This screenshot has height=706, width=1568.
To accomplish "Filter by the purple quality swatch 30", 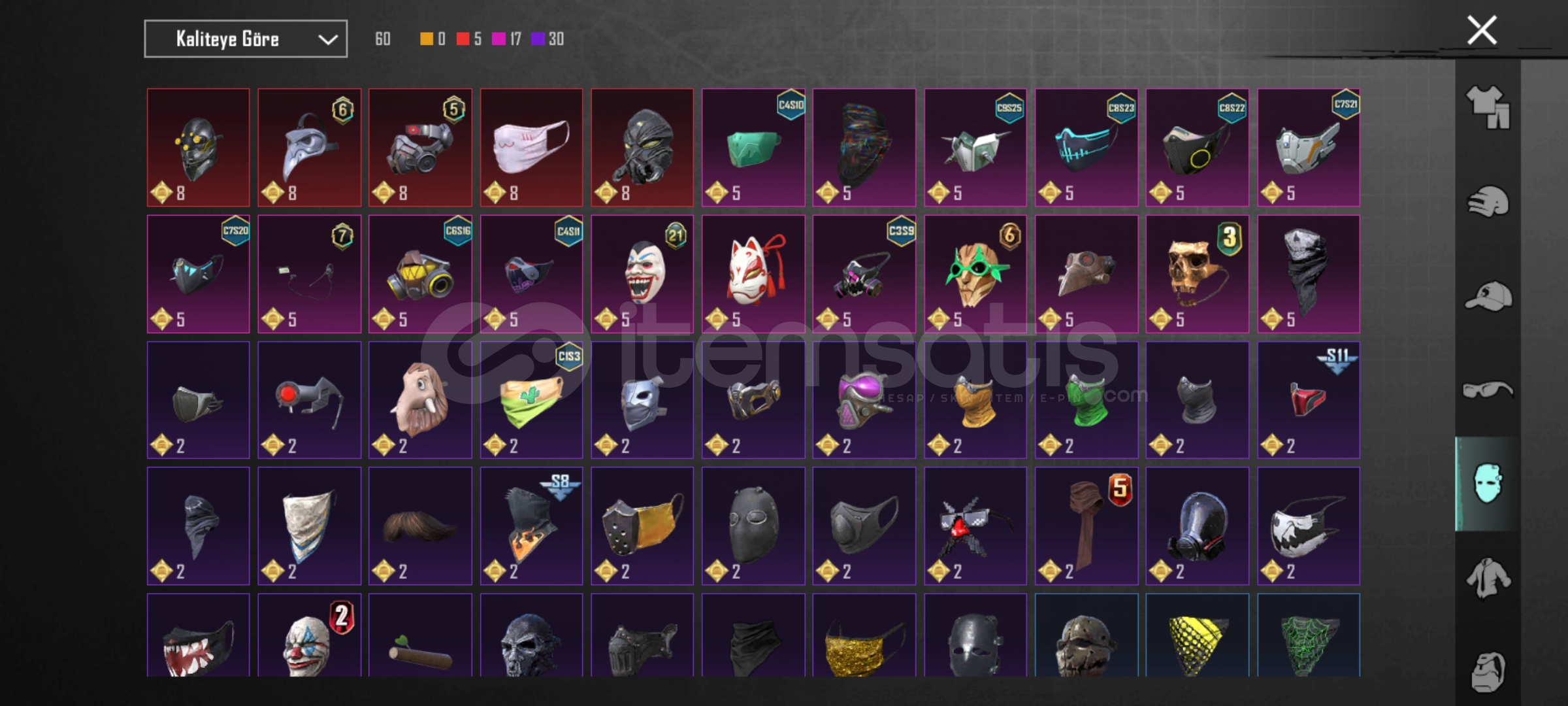I will pyautogui.click(x=538, y=39).
